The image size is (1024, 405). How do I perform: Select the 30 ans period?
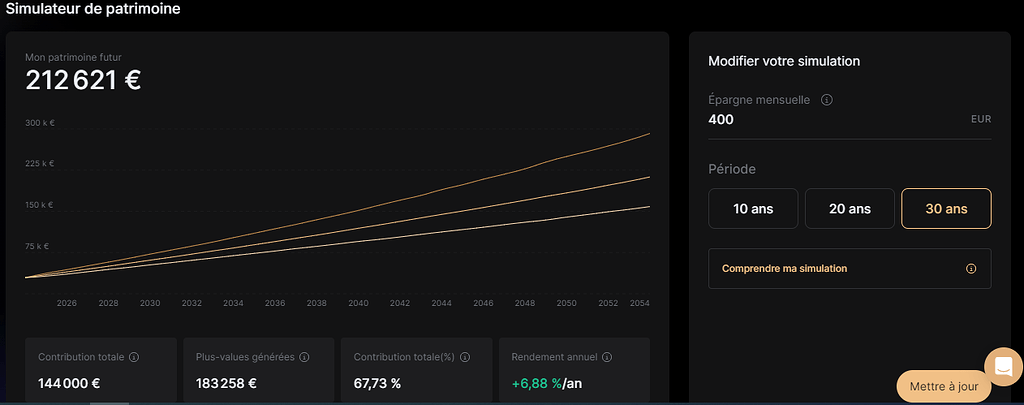pyautogui.click(x=946, y=209)
